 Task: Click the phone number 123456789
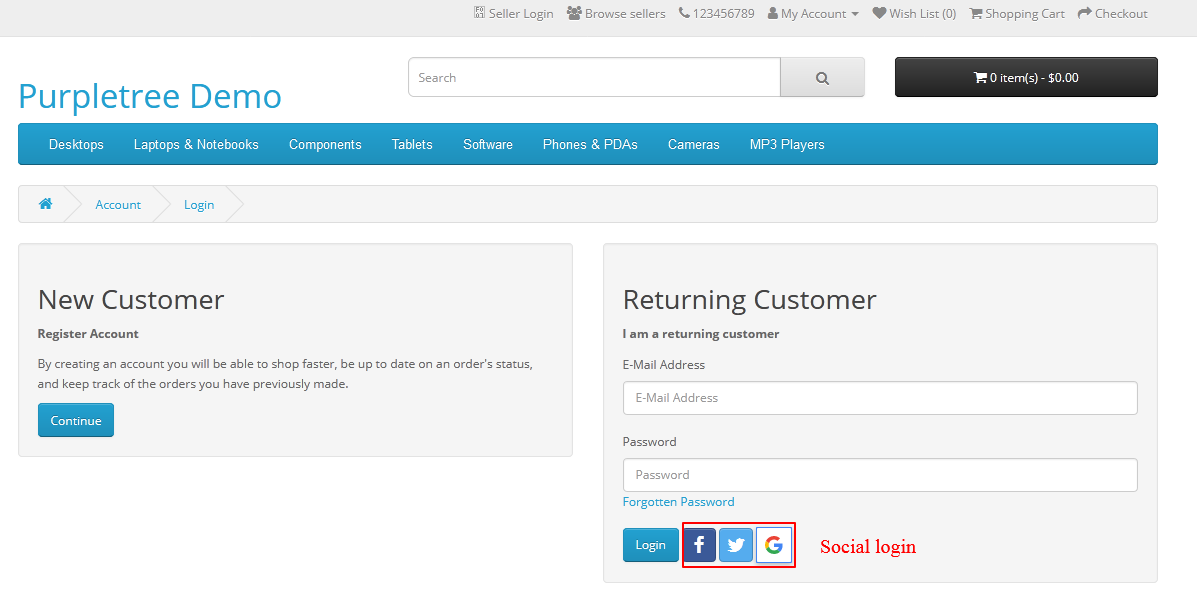716,14
